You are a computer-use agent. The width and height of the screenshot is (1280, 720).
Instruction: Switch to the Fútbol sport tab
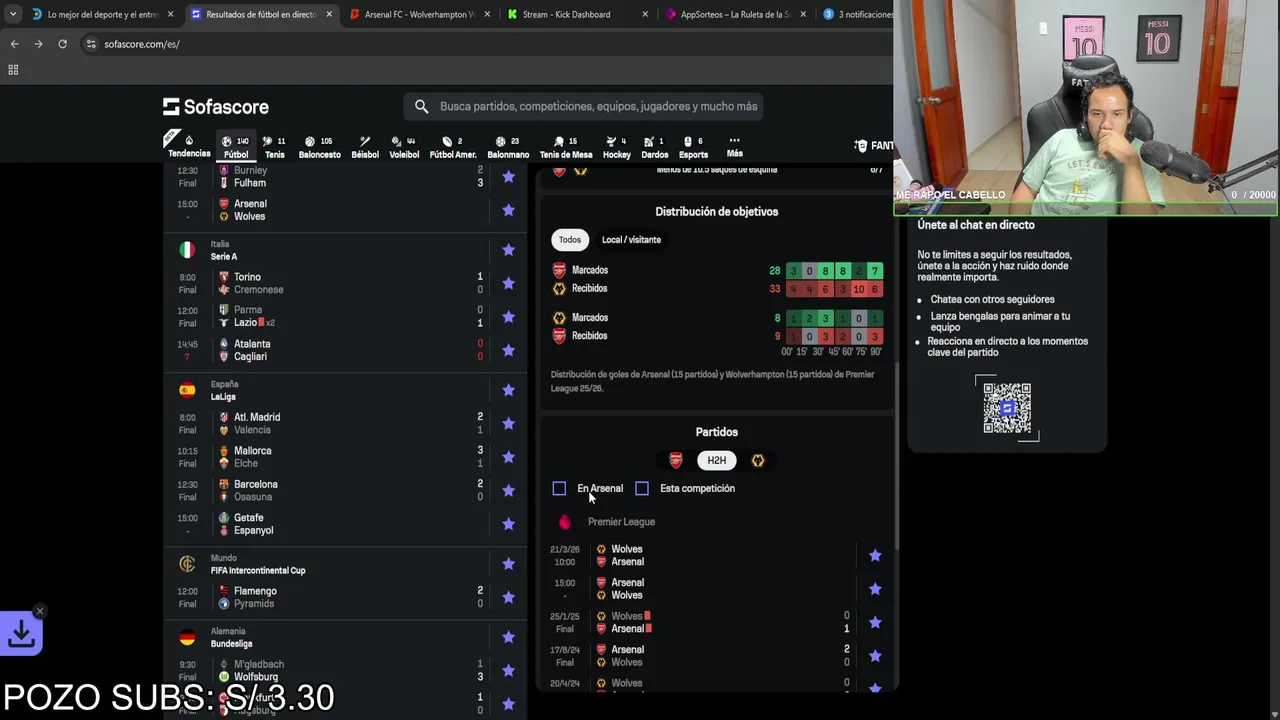236,147
